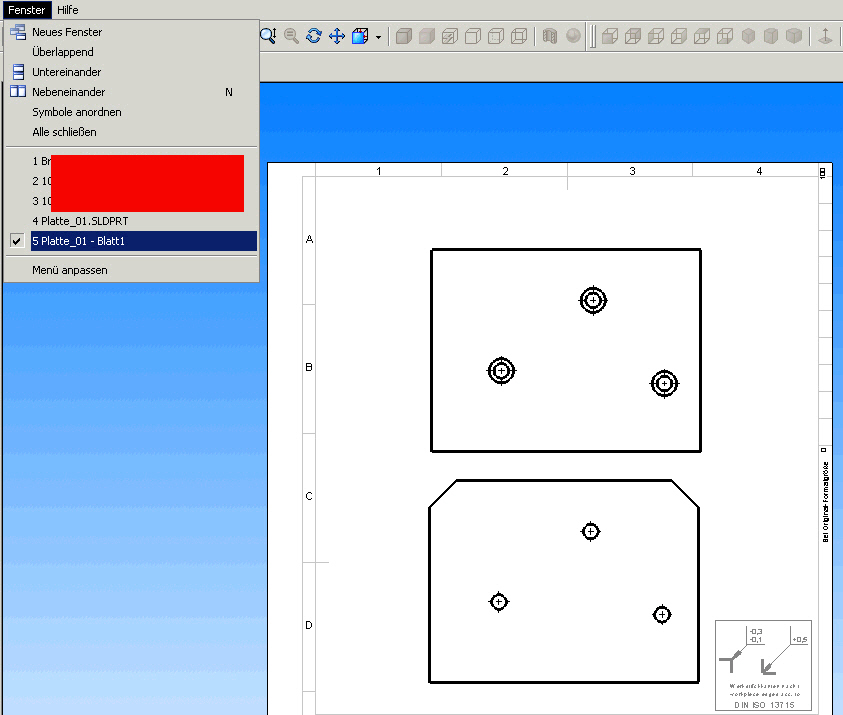Switch to window 4 Platte_01.SLDPRT
The image size is (843, 715).
(131, 221)
